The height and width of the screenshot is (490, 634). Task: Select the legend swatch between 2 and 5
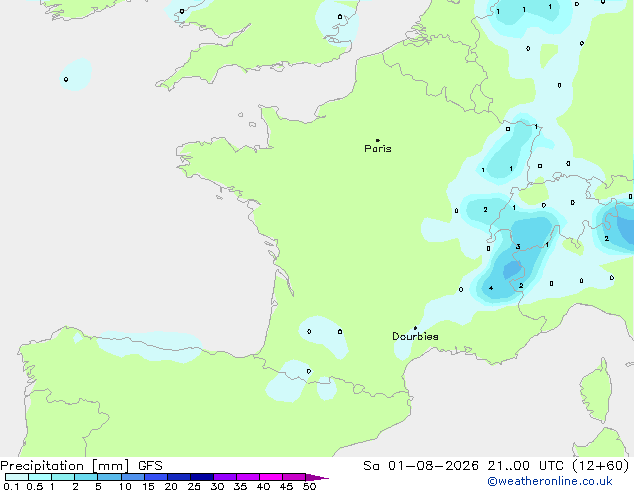86,477
